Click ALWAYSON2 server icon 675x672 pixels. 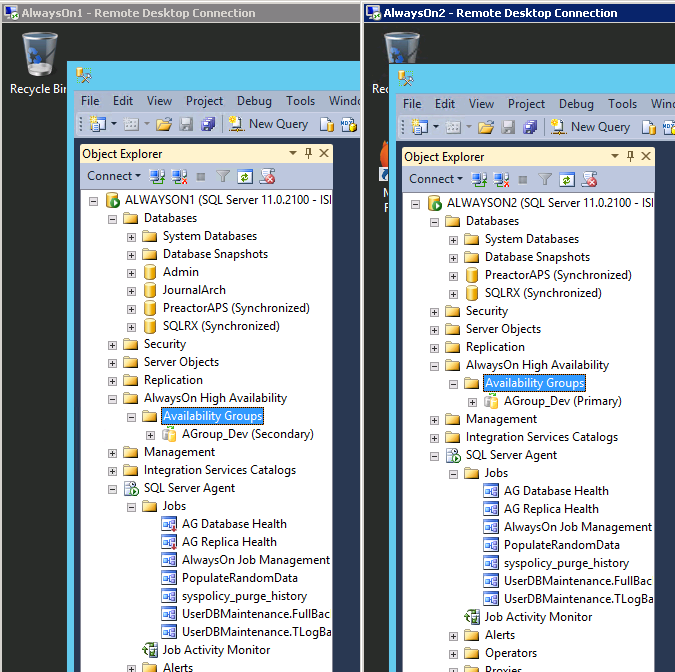tap(435, 203)
